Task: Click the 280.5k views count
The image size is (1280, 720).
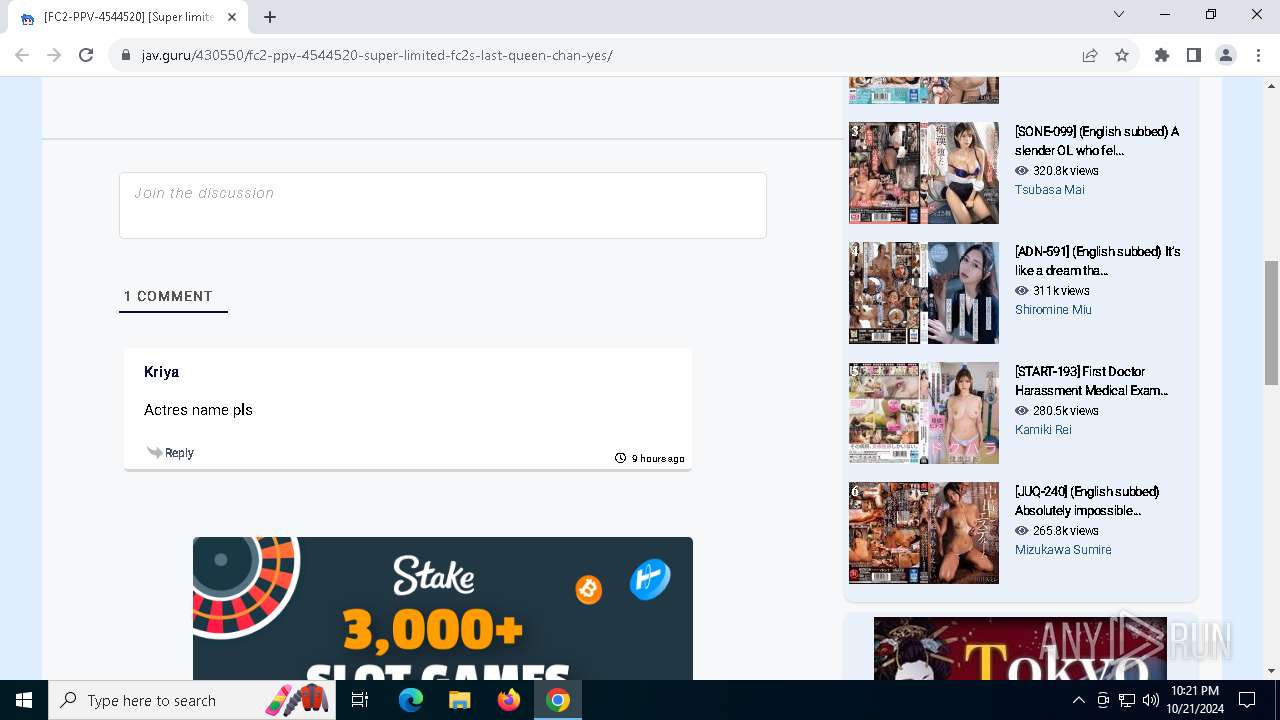Action: 1065,411
